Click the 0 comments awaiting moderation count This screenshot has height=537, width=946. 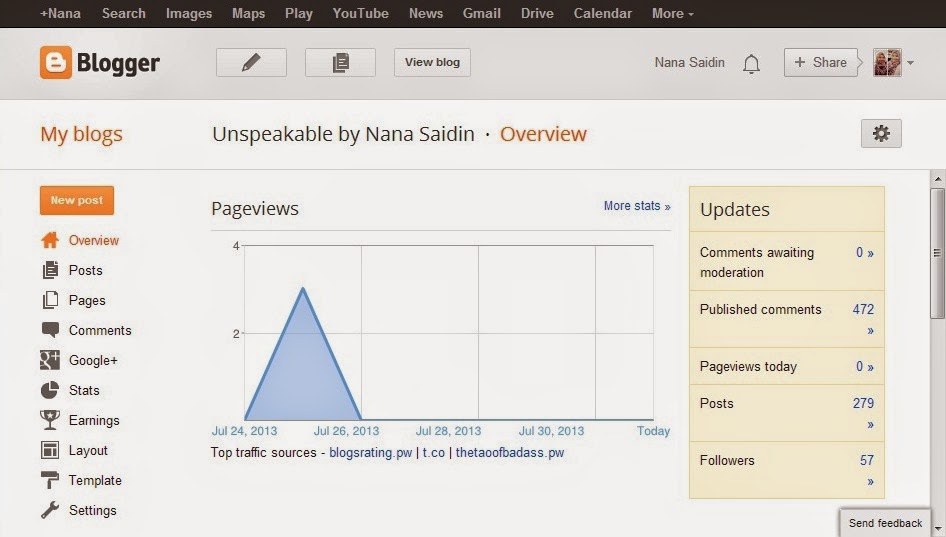865,253
